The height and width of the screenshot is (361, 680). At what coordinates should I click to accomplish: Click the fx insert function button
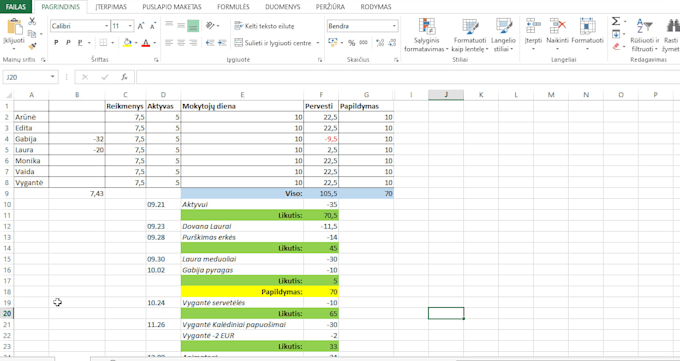pos(124,77)
